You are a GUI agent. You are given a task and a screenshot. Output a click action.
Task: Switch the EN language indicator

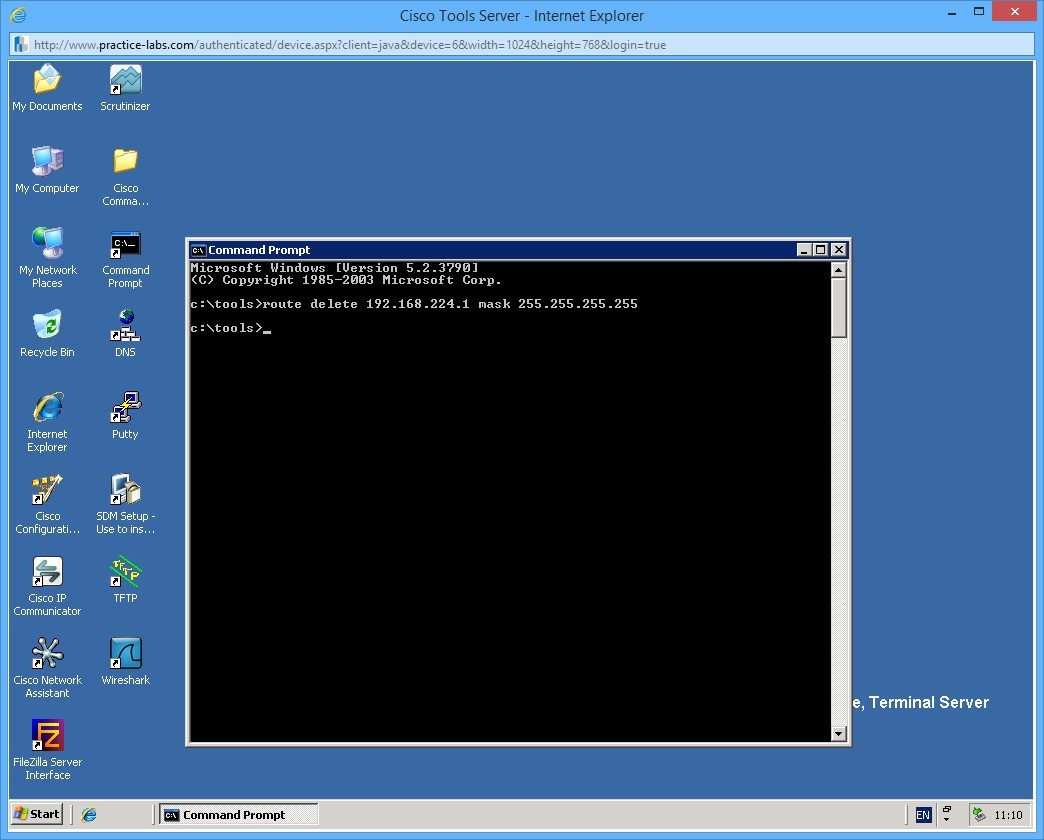tap(922, 813)
